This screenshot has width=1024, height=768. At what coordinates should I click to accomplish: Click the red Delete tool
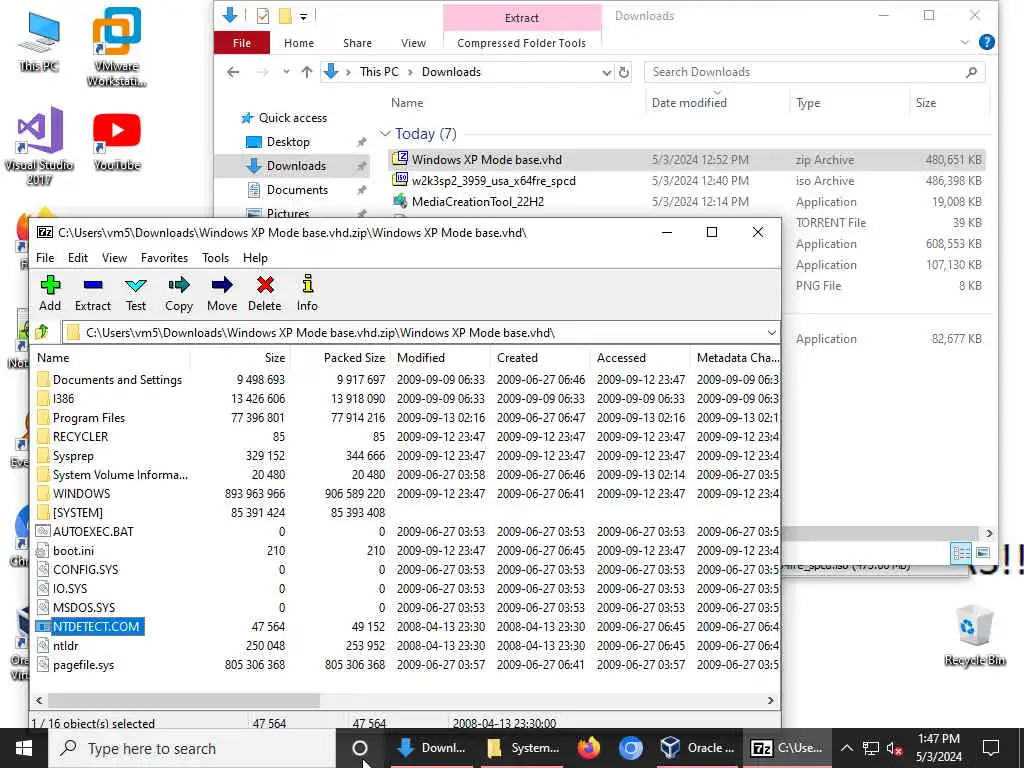click(x=264, y=293)
